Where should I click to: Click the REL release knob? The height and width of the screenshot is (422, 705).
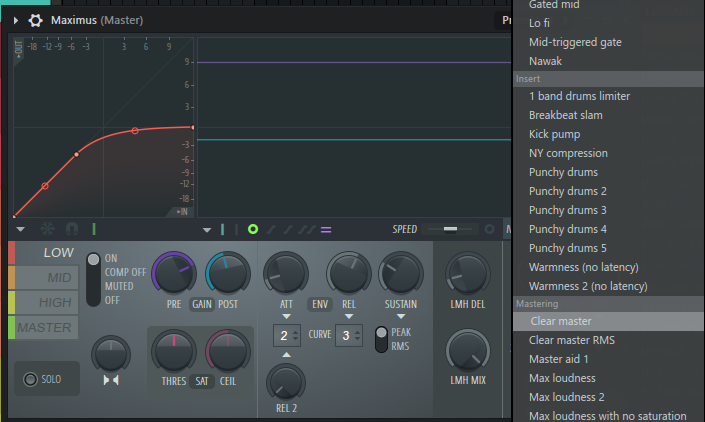(x=348, y=273)
